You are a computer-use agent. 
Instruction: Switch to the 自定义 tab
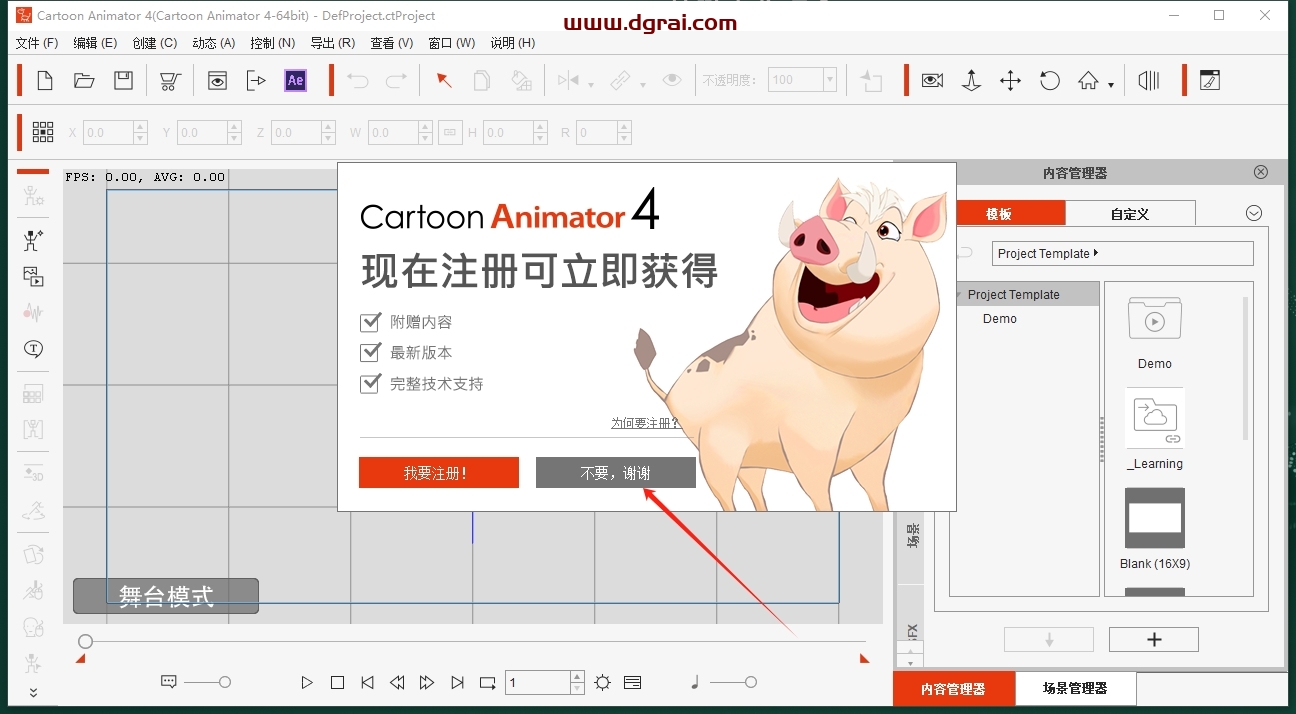[1130, 213]
